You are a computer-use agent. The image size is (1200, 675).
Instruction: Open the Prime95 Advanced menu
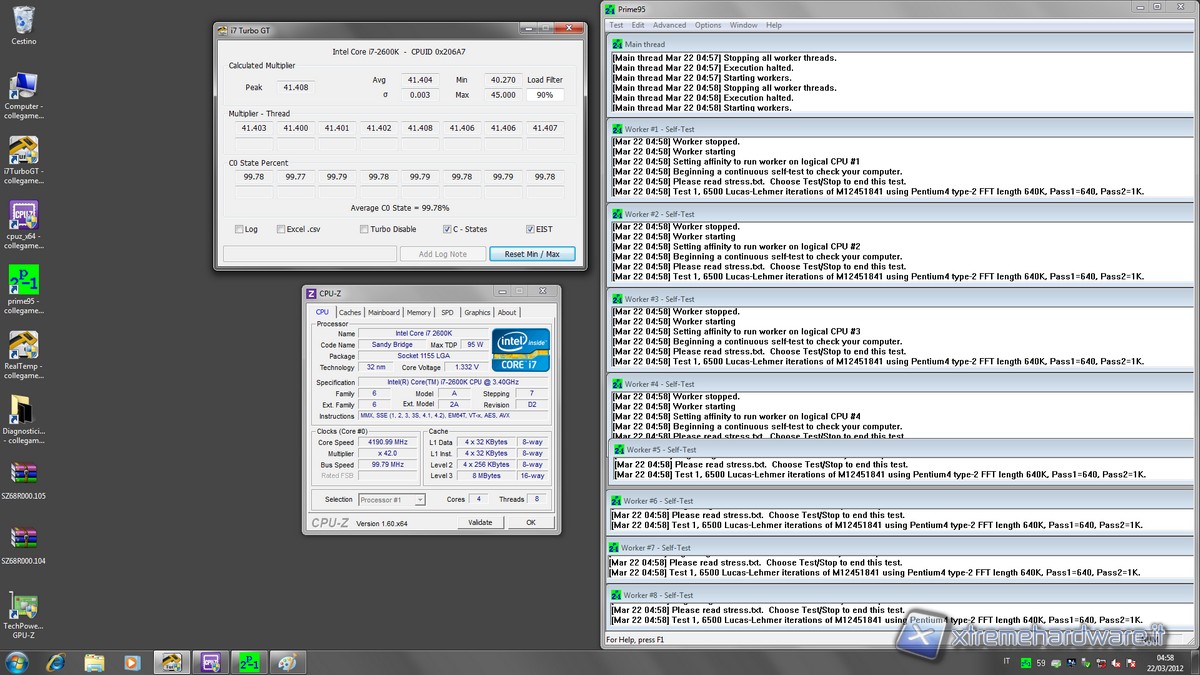pos(669,25)
